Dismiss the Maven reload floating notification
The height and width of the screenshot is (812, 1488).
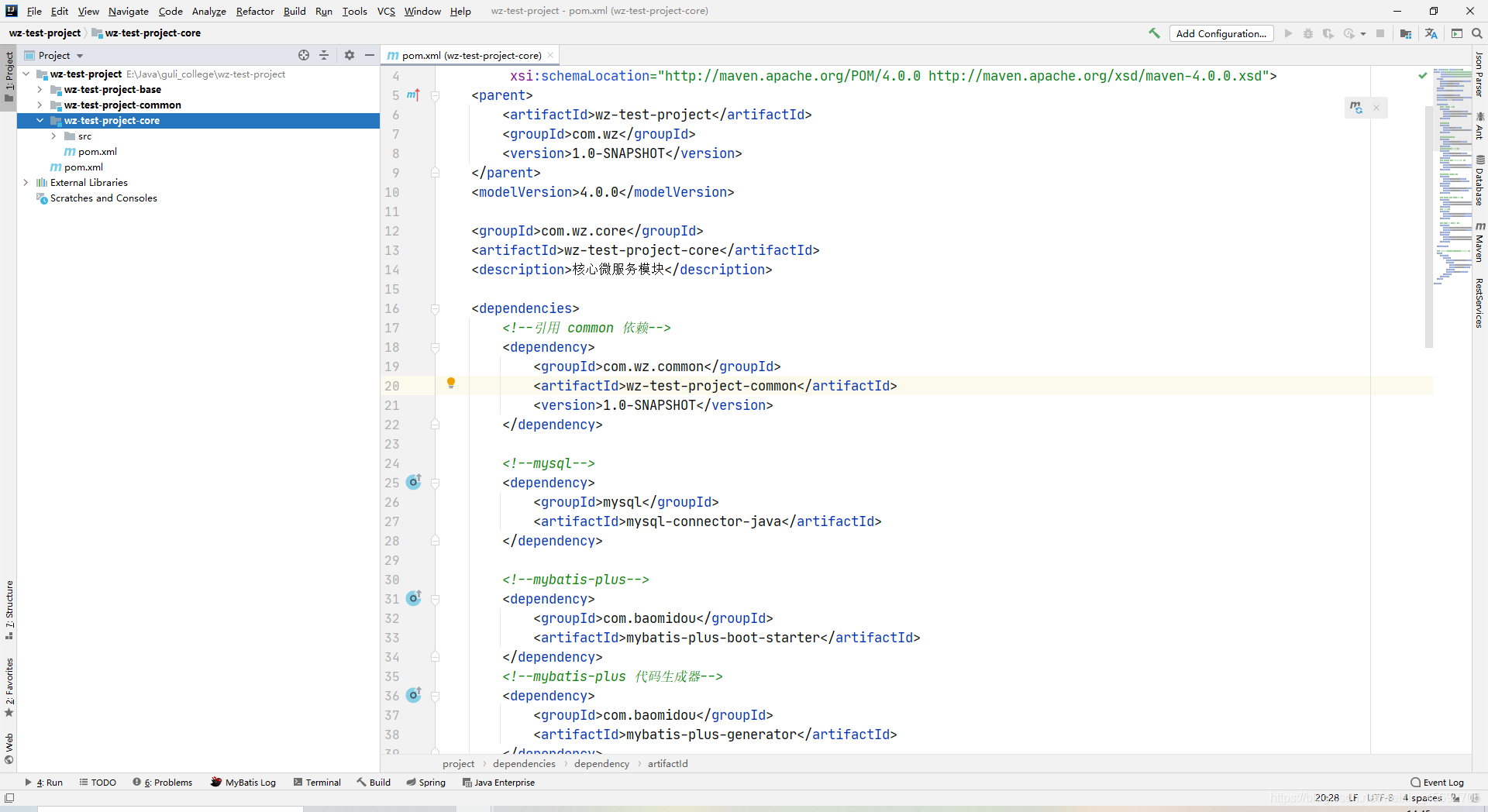(x=1376, y=108)
